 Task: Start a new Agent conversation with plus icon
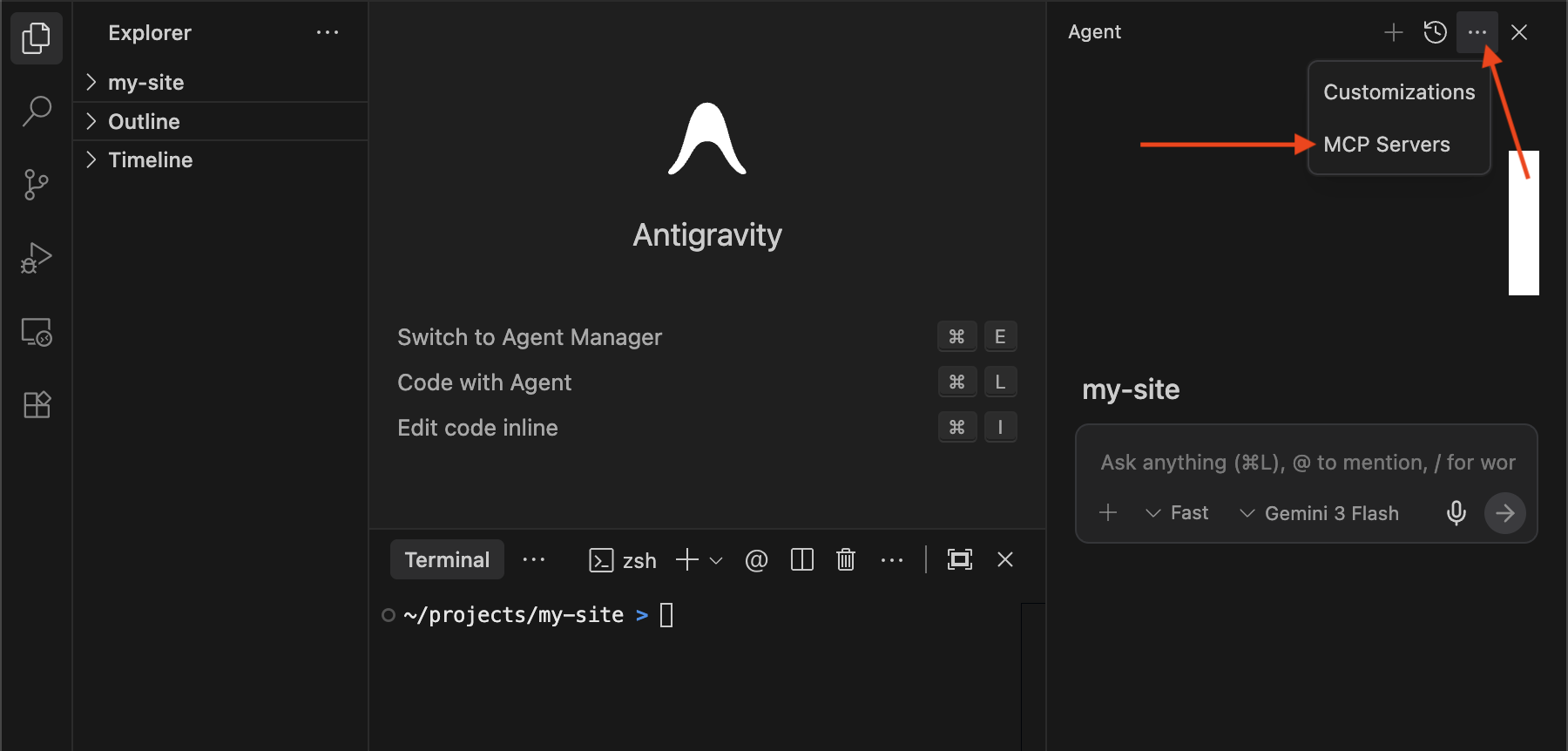1393,32
